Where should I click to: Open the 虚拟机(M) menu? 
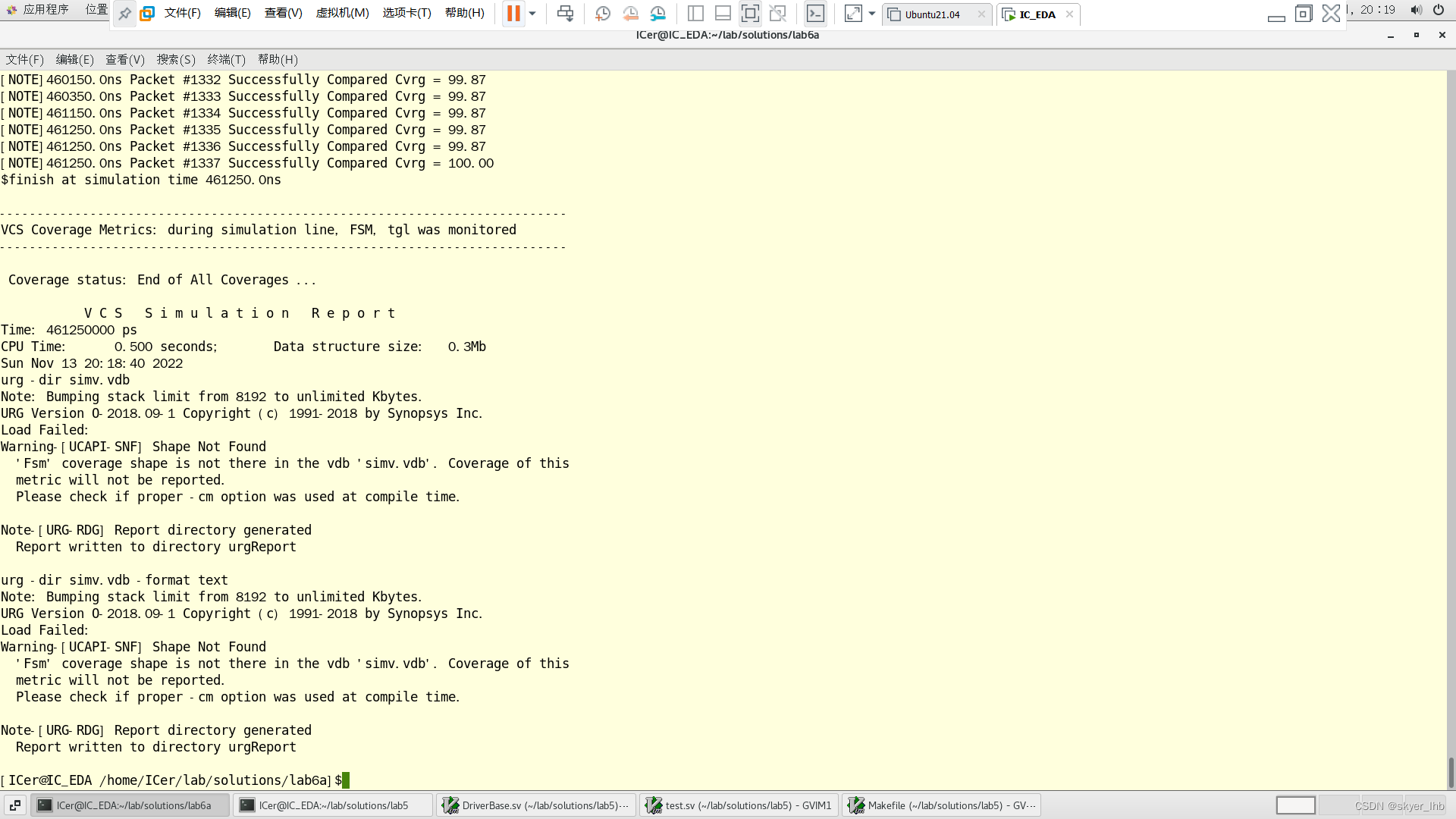(342, 13)
